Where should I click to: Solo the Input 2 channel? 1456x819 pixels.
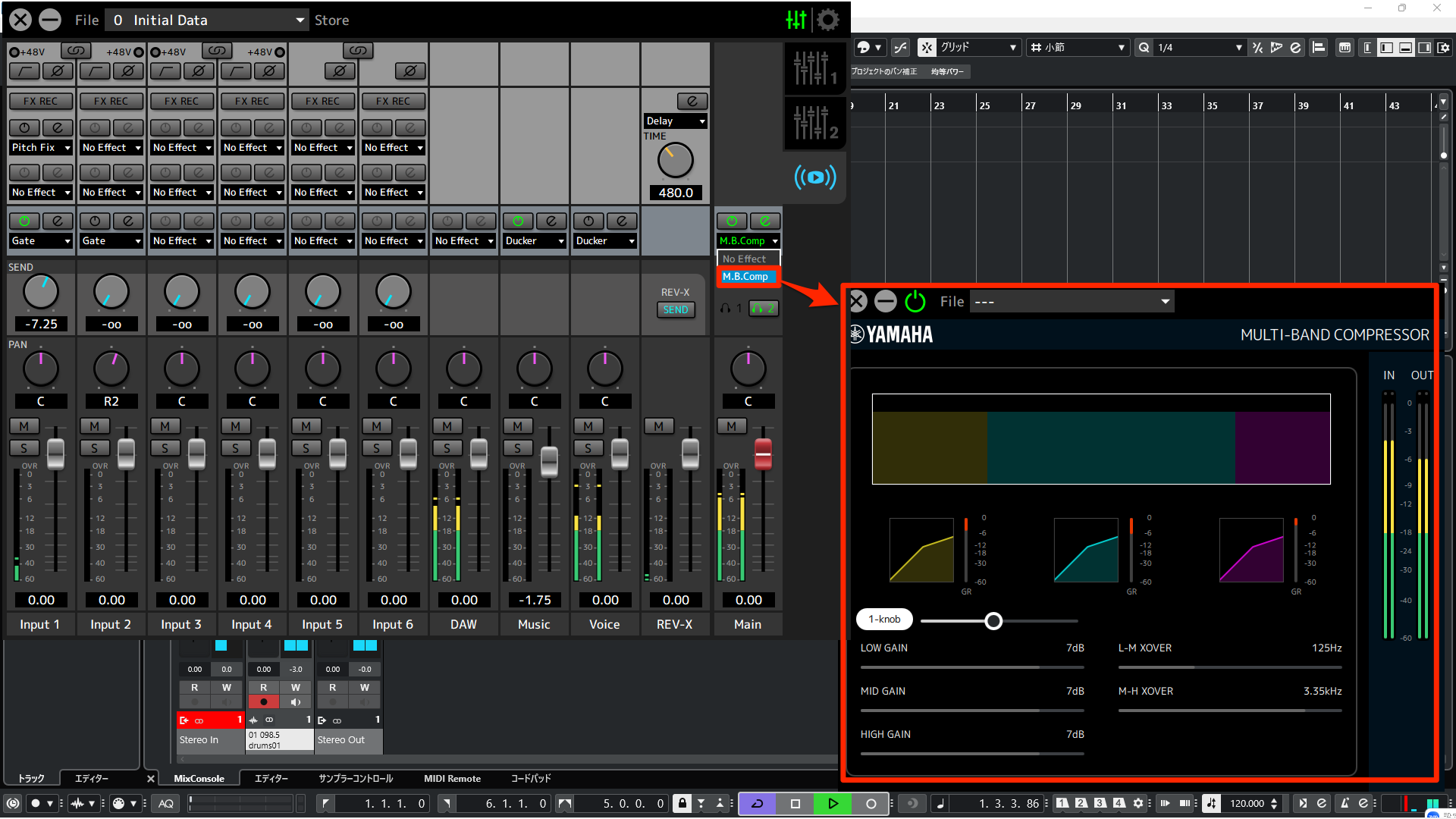(x=95, y=448)
